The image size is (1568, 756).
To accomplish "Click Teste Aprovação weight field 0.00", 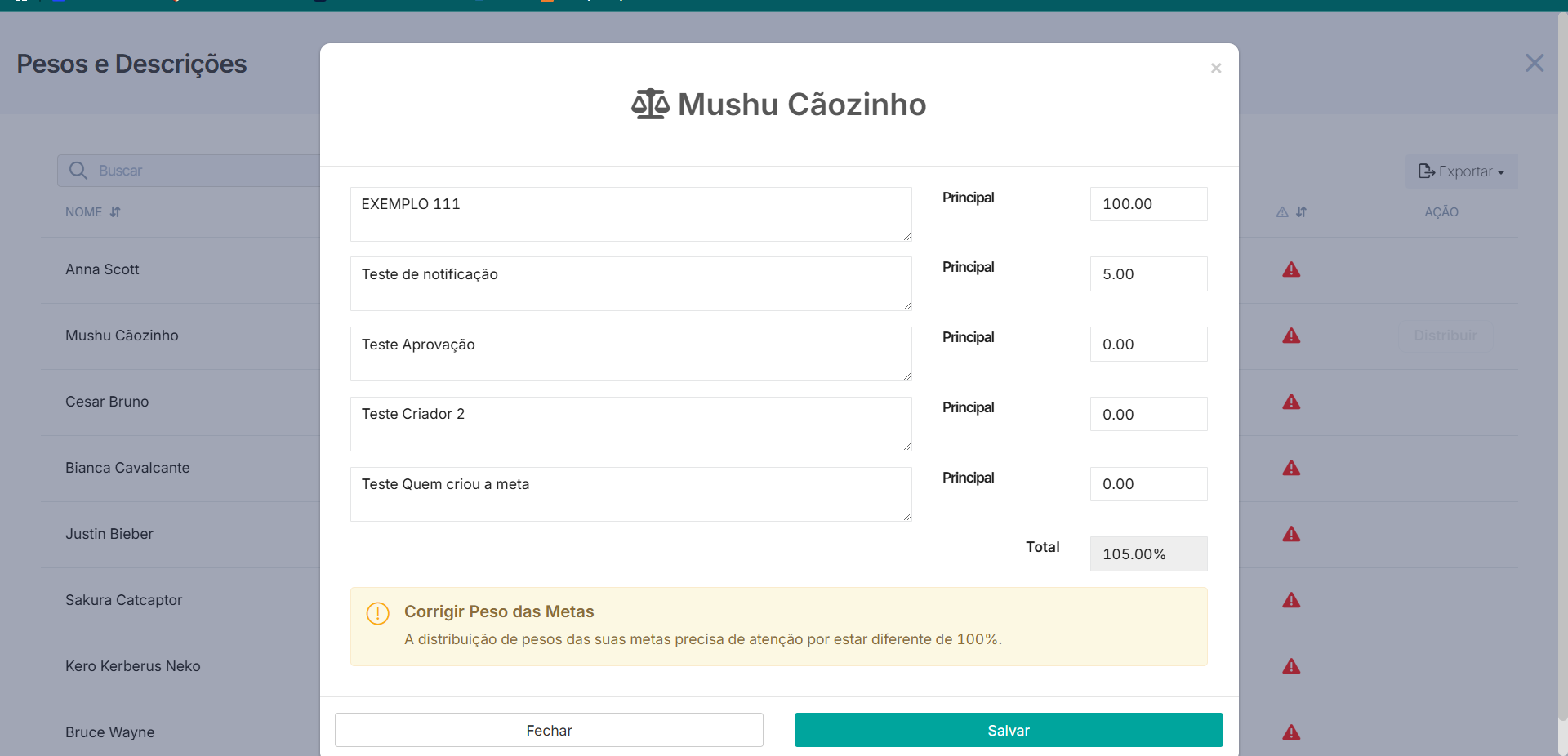I will click(x=1148, y=345).
